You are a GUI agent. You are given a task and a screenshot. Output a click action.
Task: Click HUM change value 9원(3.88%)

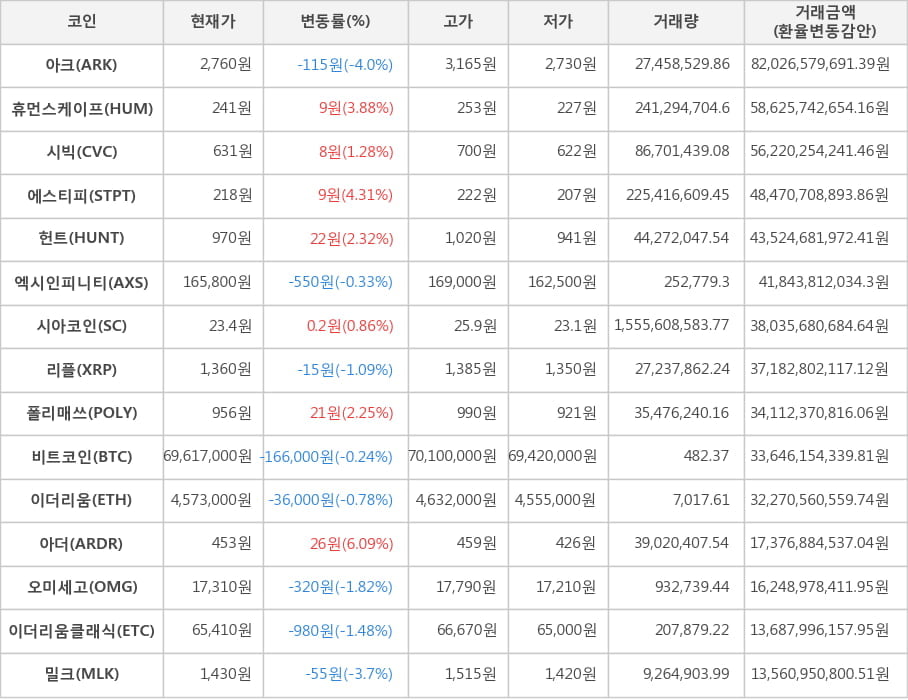(356, 108)
